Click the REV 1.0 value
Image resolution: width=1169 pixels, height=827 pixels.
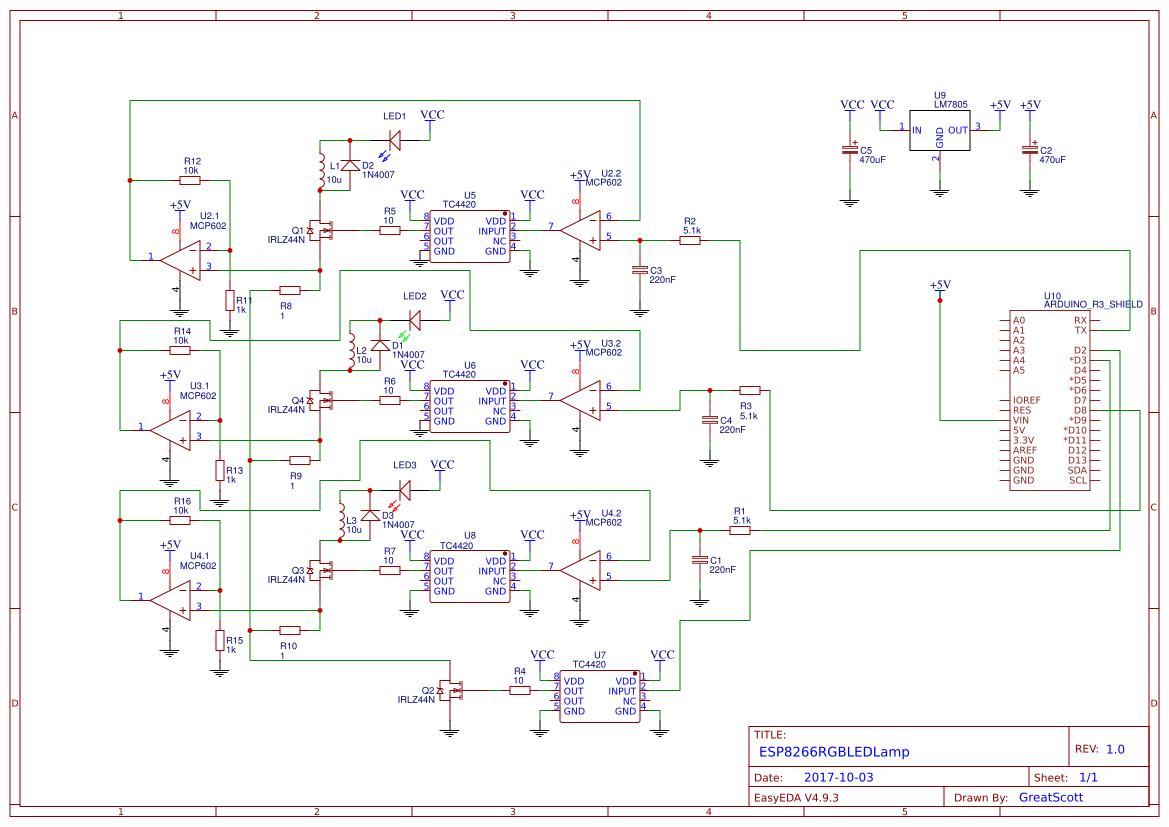click(1115, 749)
